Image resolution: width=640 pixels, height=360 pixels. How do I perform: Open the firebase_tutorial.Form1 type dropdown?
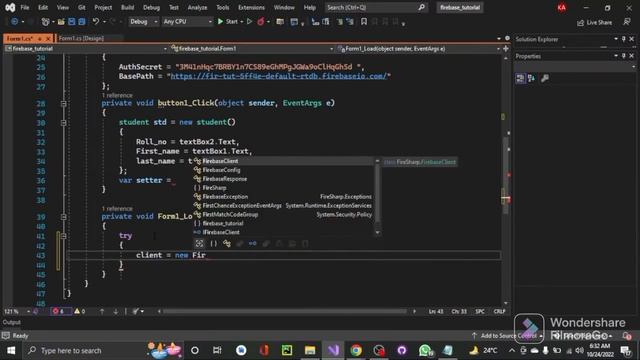pyautogui.click(x=252, y=49)
